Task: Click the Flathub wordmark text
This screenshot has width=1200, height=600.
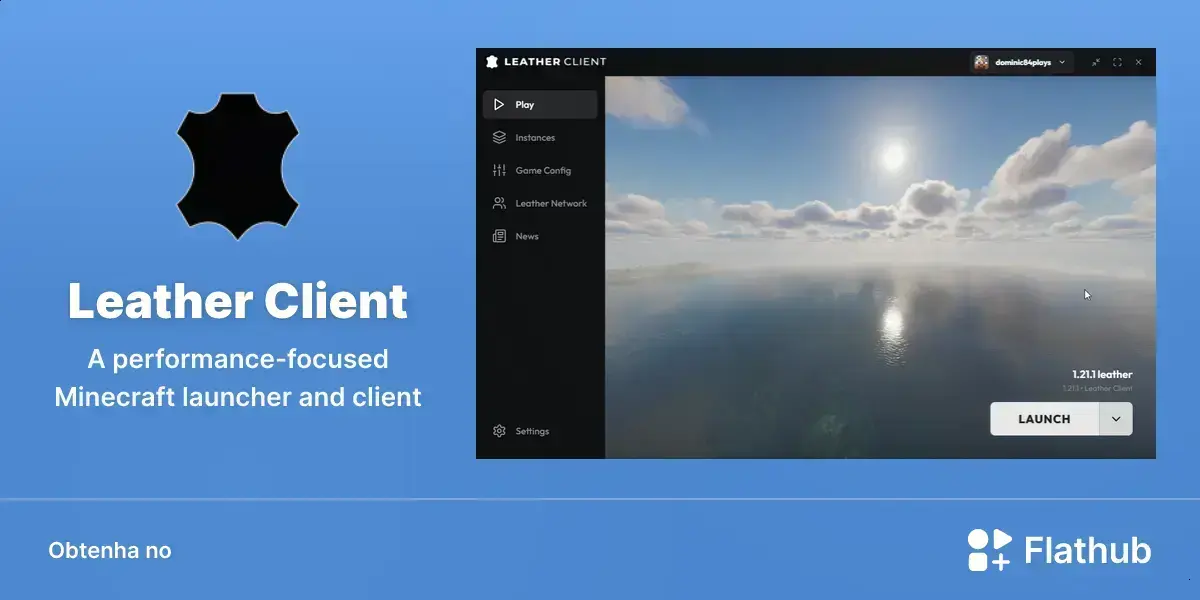Action: pos(1088,551)
